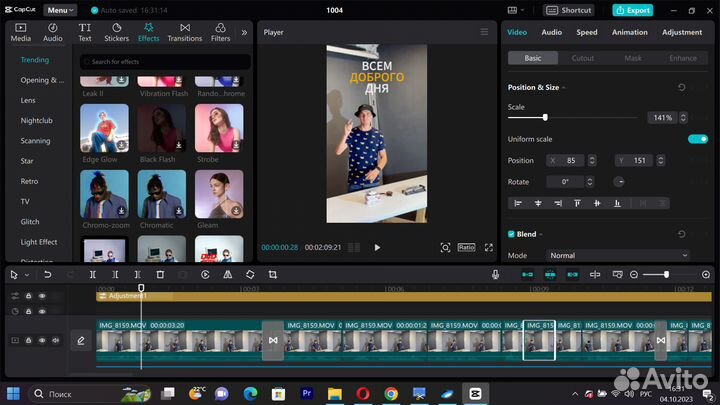The height and width of the screenshot is (405, 720).
Task: Expand more tool tabs with double chevron
Action: [x=244, y=33]
